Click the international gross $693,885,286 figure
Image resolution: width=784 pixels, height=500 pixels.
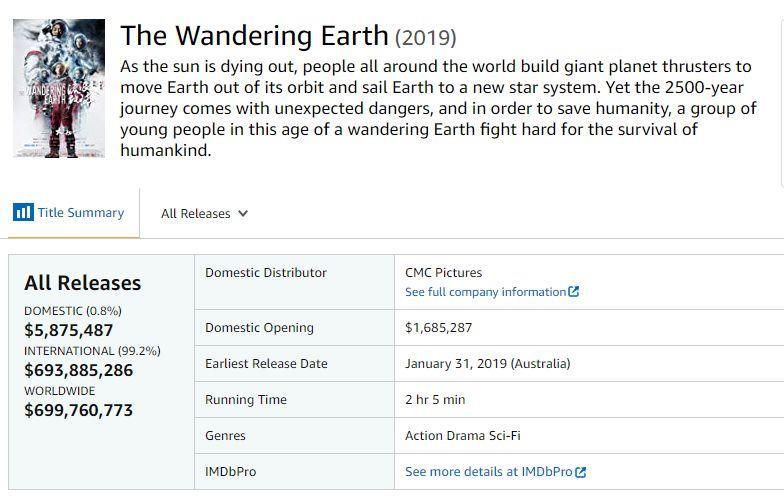[x=78, y=370]
